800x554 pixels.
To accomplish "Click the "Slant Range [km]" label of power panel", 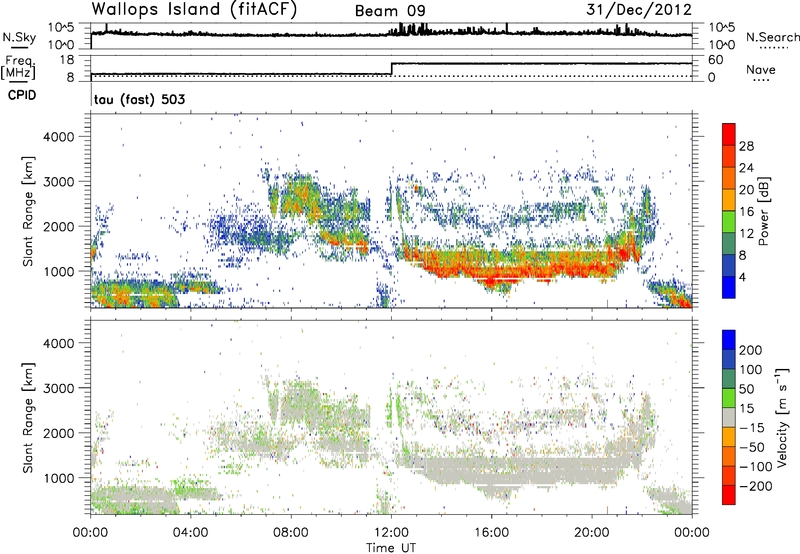I will coord(28,211).
